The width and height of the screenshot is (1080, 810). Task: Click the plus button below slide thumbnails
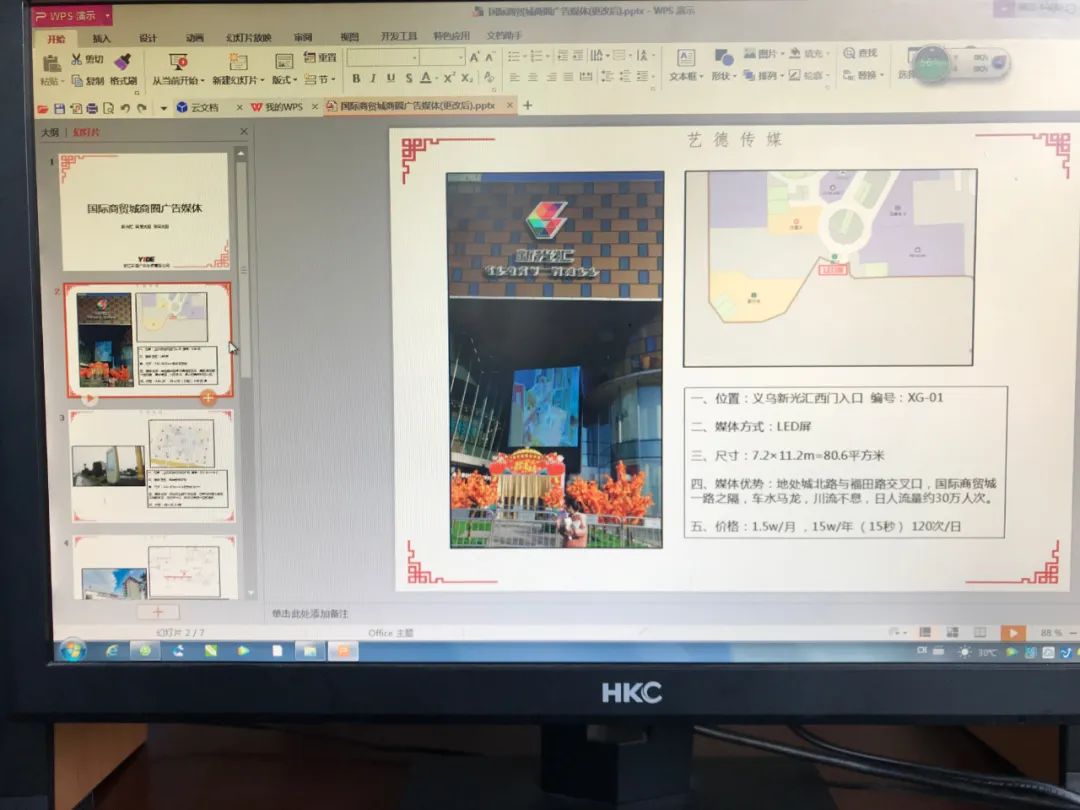point(157,611)
